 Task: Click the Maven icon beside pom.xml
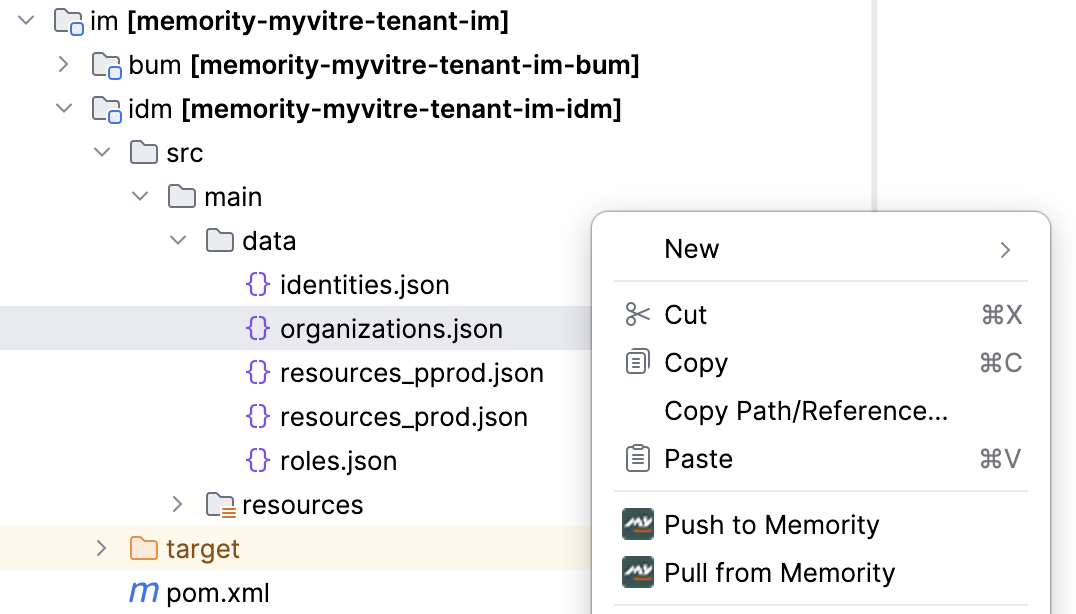point(144,593)
